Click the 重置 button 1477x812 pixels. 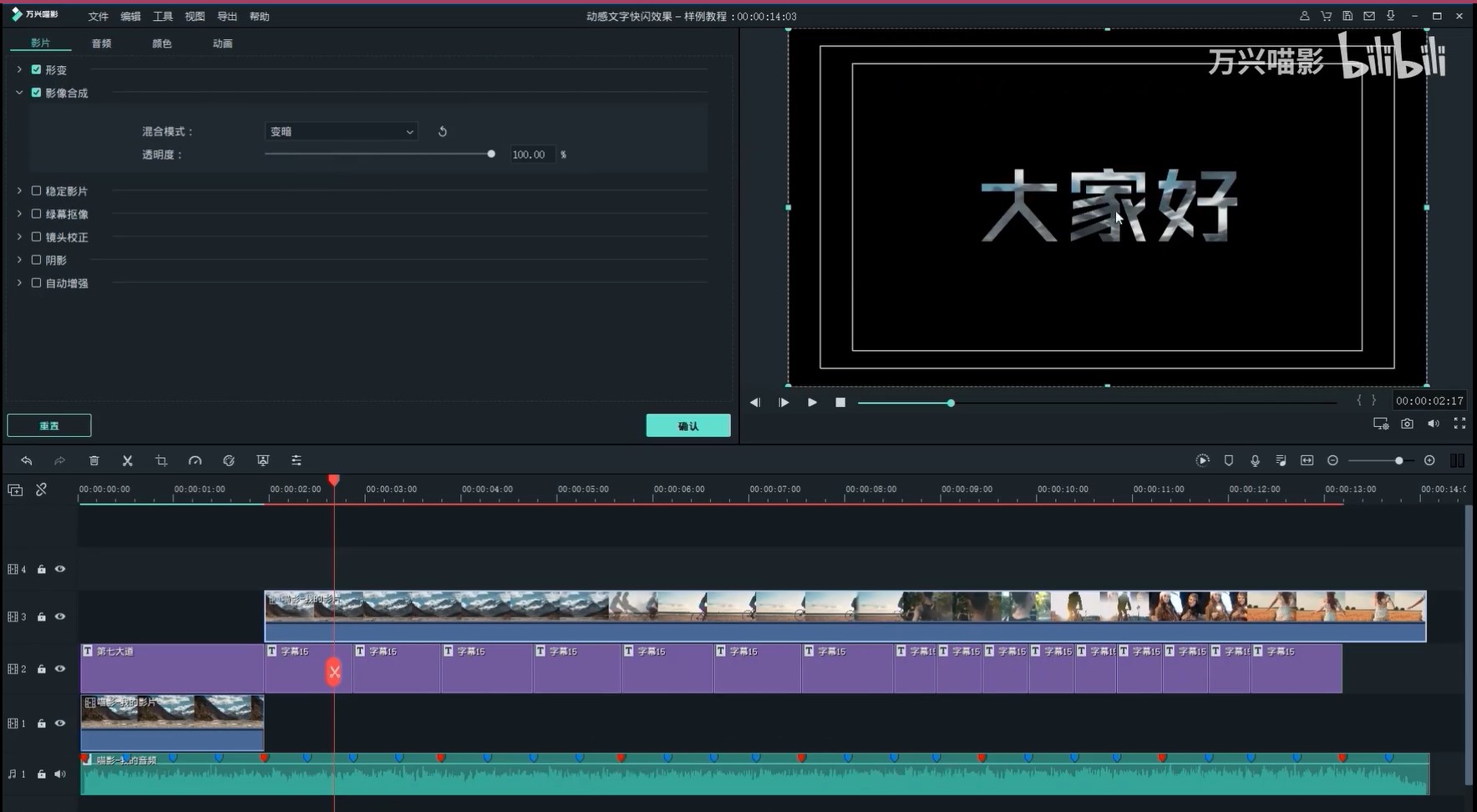click(49, 426)
